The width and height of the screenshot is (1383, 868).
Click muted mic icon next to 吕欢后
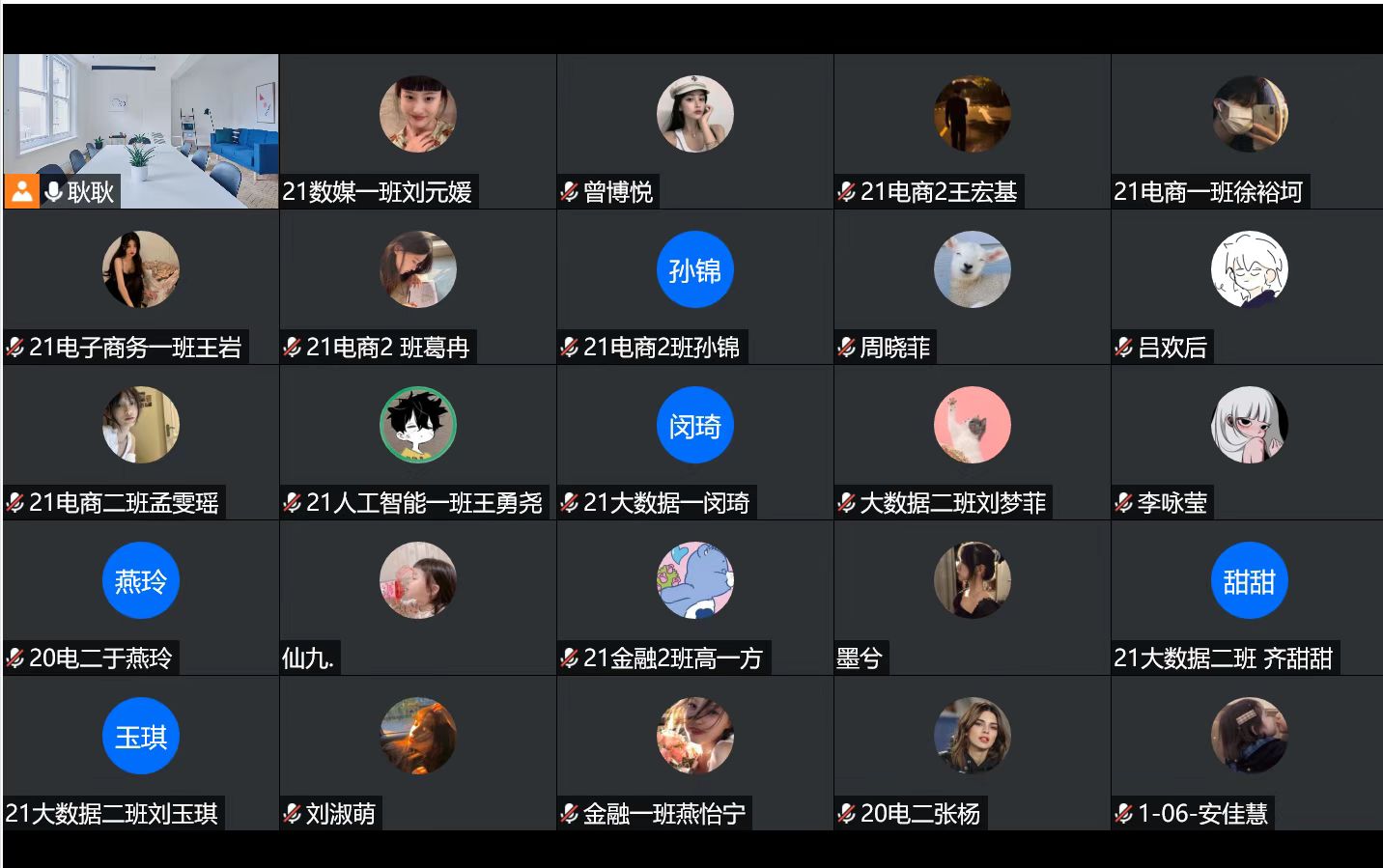pyautogui.click(x=1124, y=348)
